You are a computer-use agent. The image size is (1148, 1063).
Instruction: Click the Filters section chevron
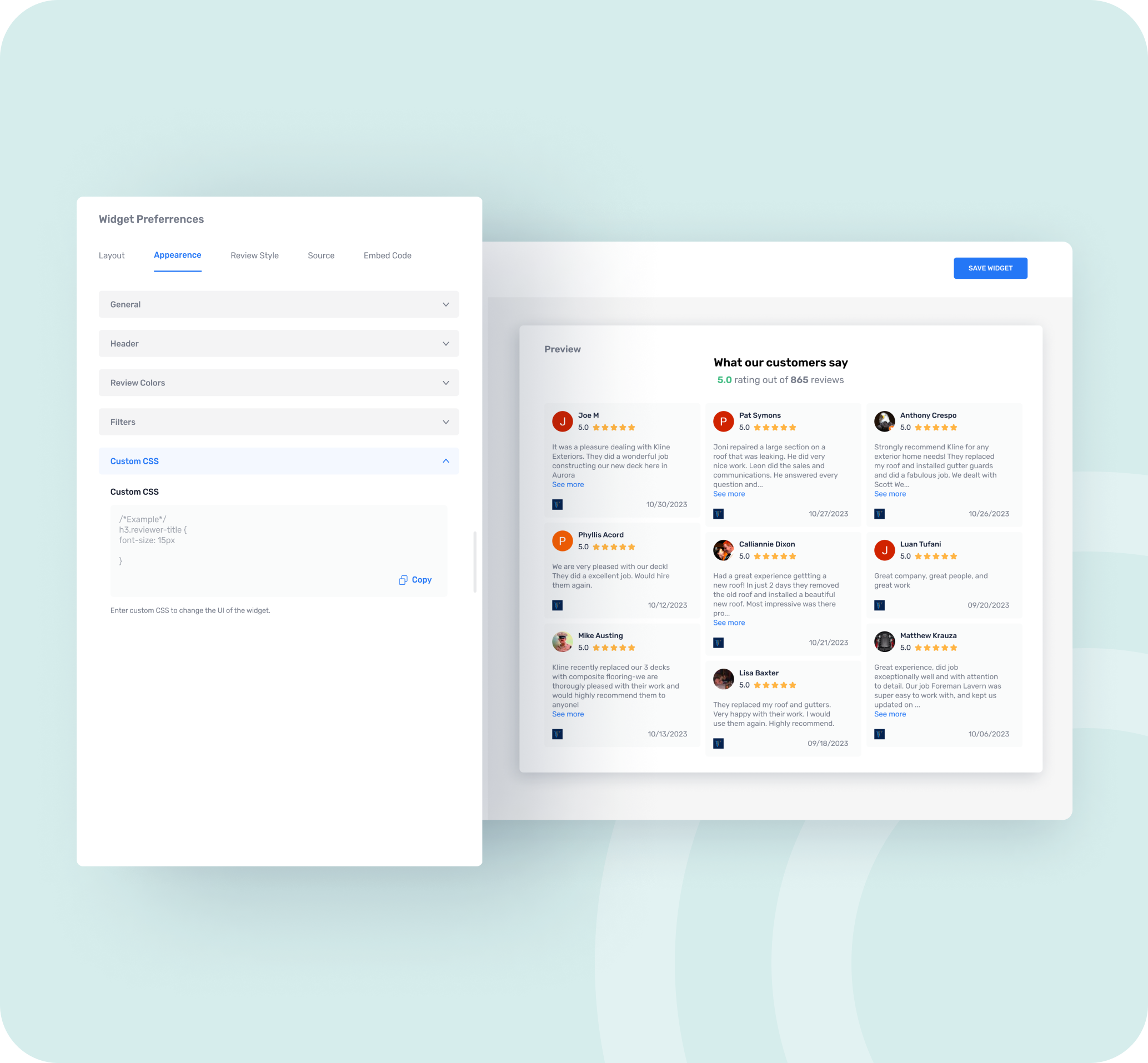447,422
